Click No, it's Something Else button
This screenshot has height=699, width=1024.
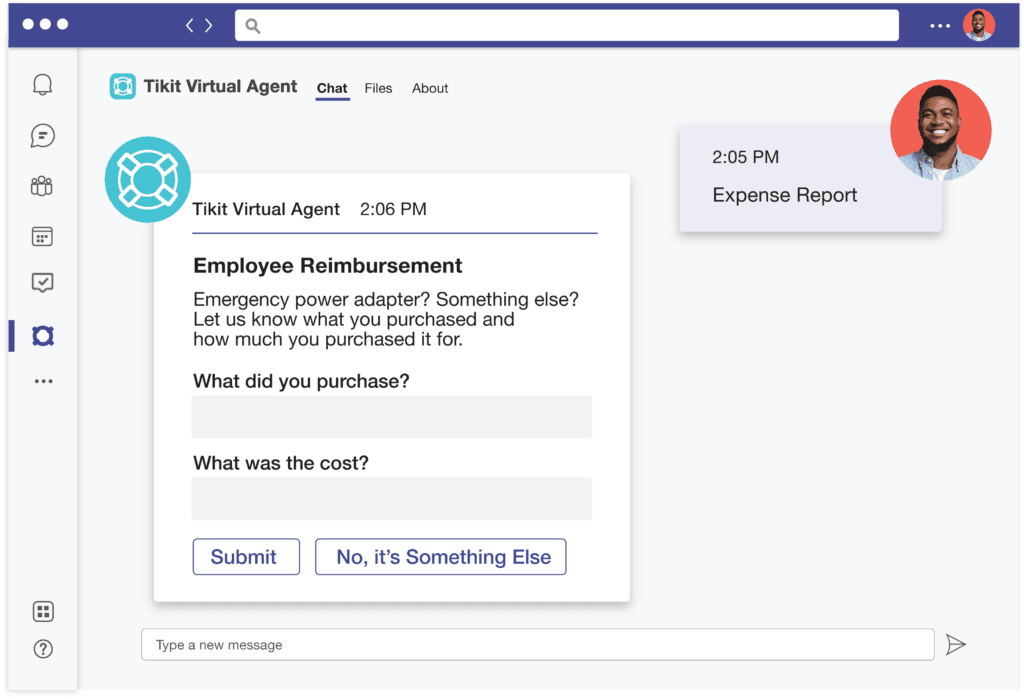(x=441, y=557)
